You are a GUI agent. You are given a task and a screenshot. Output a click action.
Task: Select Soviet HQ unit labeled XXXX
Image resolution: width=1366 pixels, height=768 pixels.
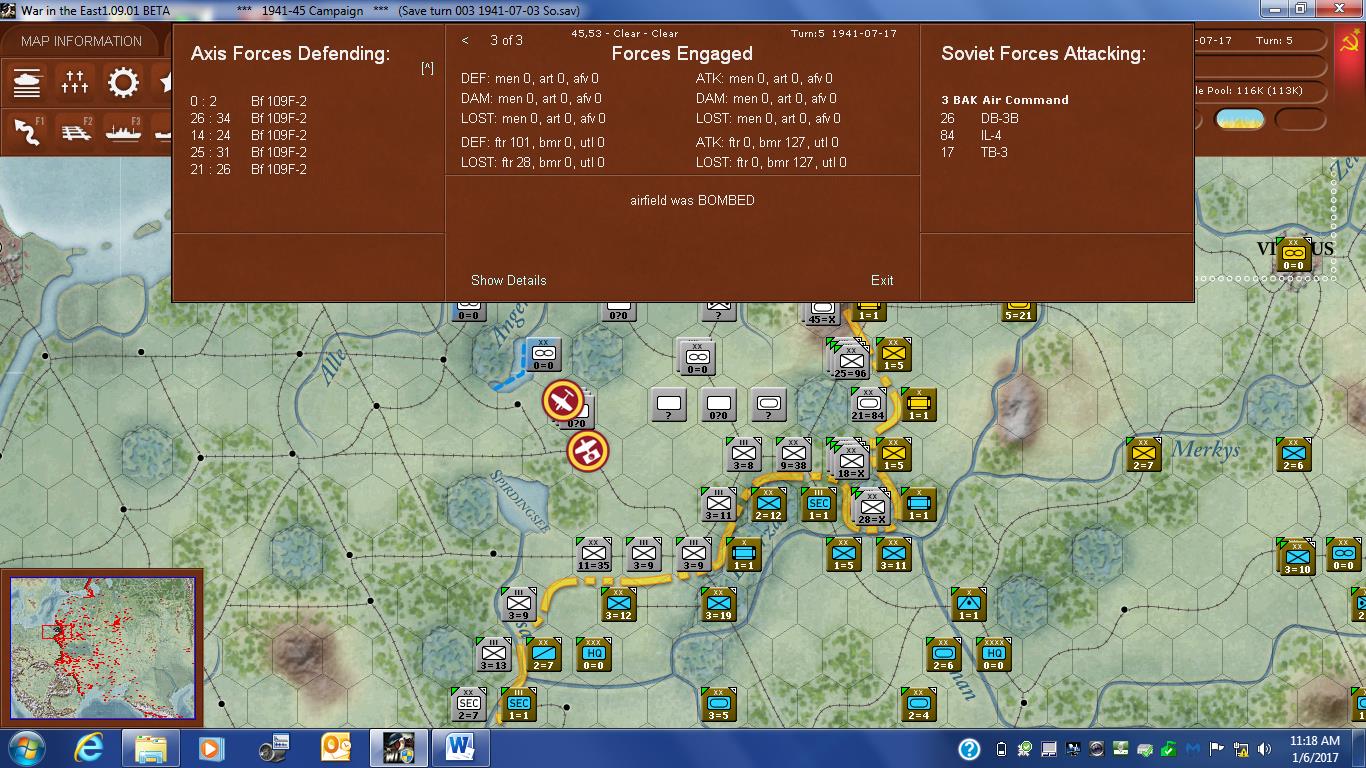pyautogui.click(x=993, y=654)
